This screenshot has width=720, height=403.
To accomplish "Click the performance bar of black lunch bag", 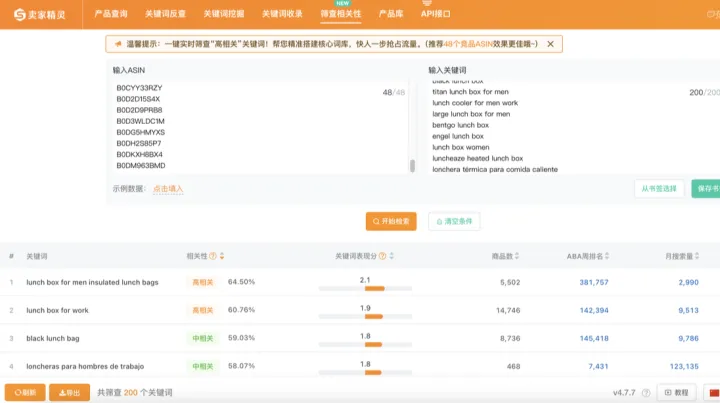I will tap(365, 344).
